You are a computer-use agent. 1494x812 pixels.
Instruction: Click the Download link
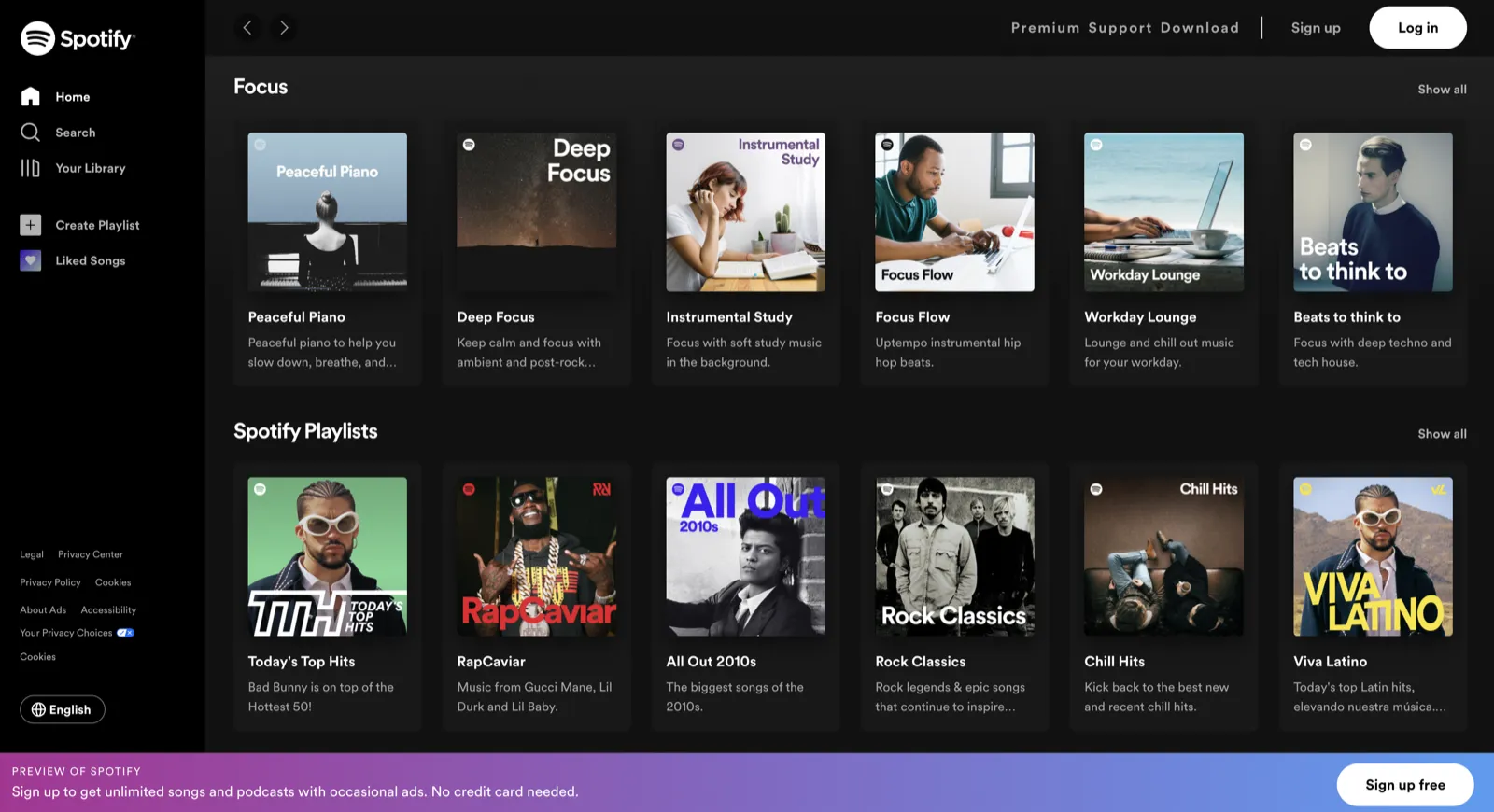coord(1200,28)
